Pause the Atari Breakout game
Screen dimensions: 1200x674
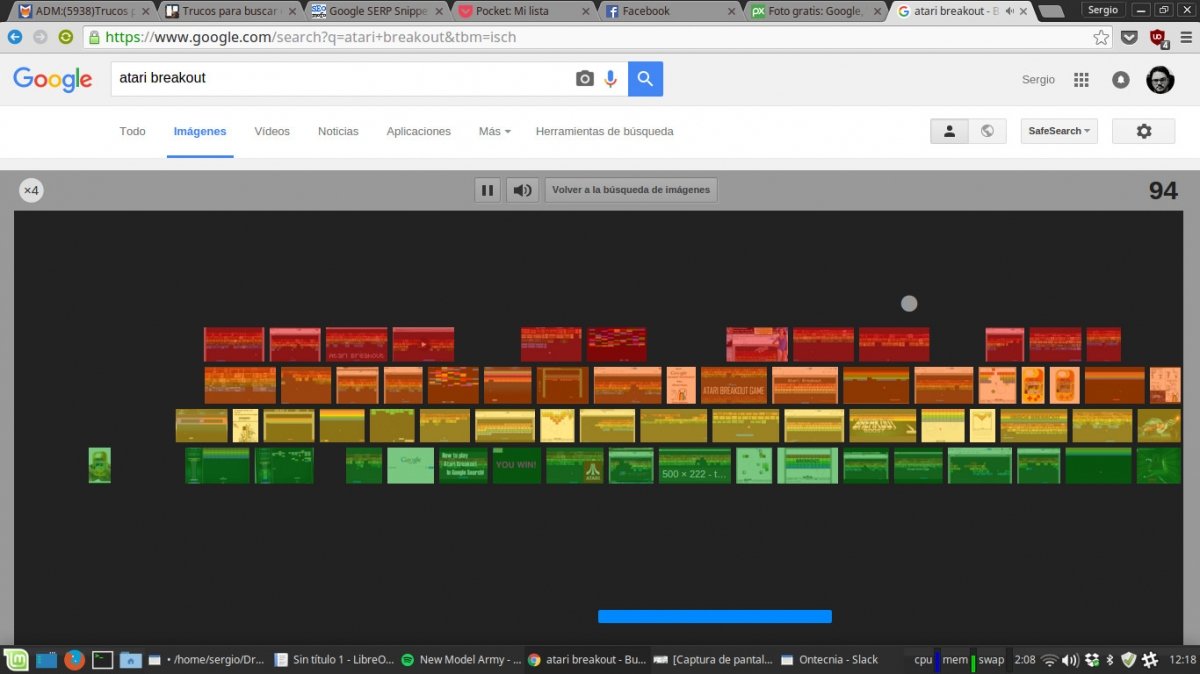[x=487, y=190]
